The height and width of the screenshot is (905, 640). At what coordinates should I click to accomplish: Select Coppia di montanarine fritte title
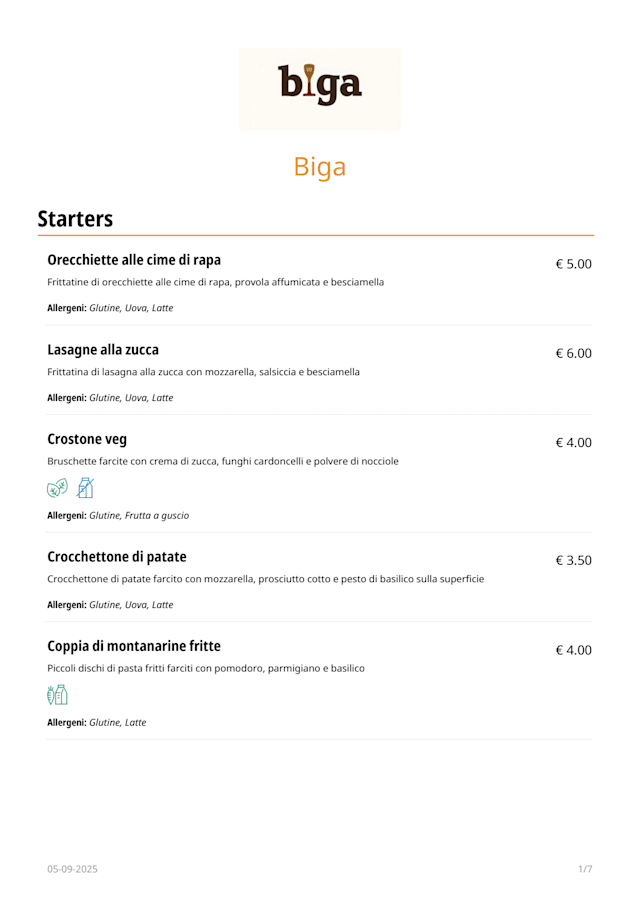(134, 646)
